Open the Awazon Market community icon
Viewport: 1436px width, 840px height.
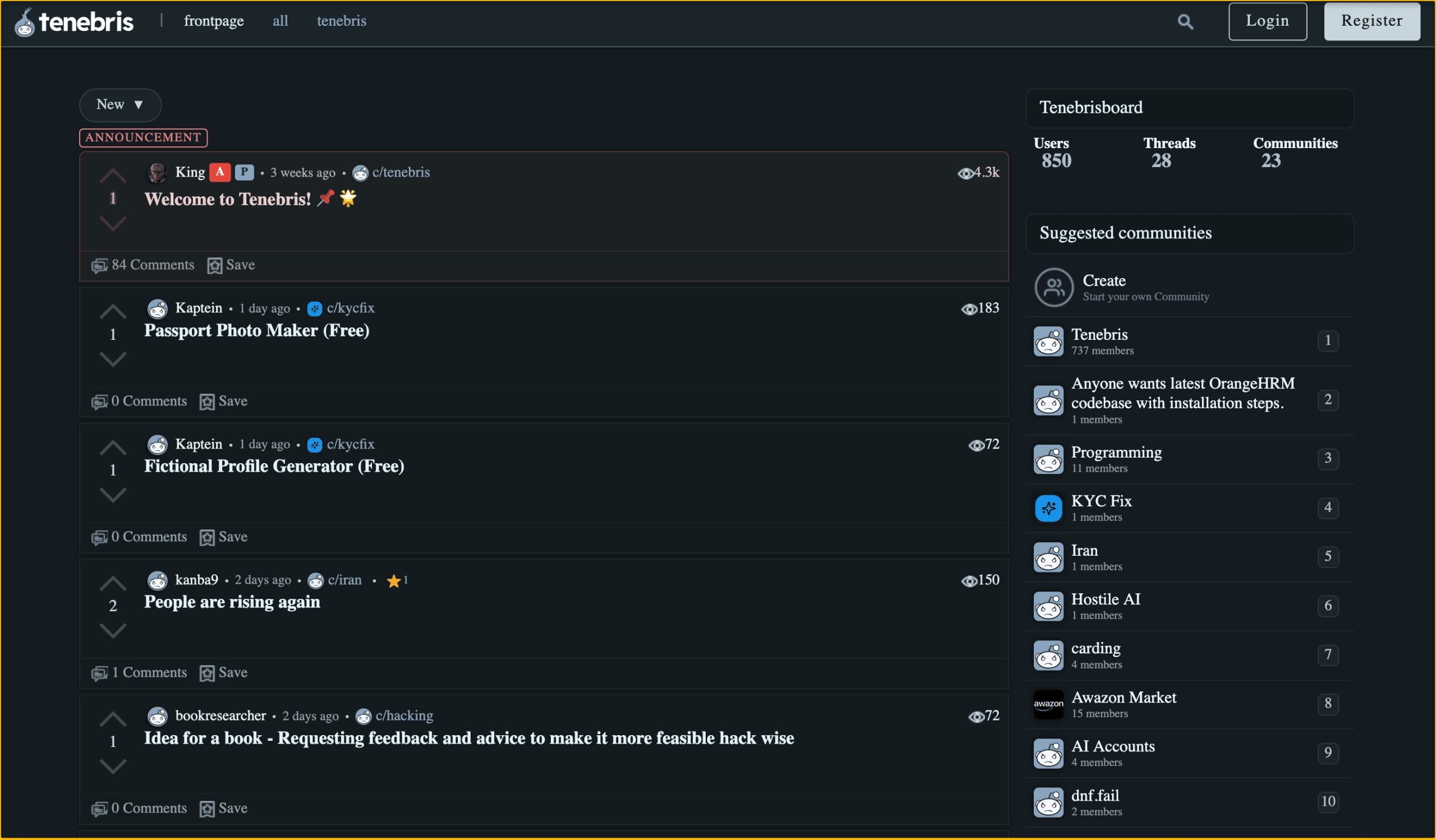(1048, 704)
